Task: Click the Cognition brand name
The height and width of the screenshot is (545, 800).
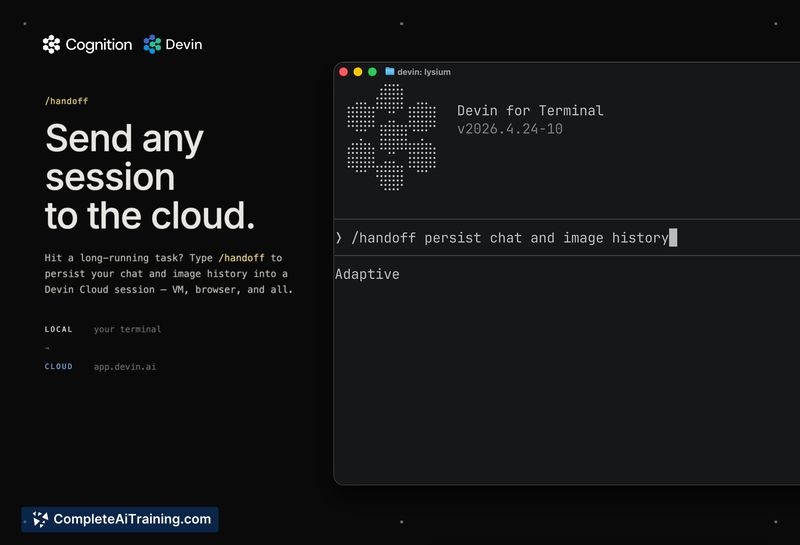Action: tap(98, 45)
